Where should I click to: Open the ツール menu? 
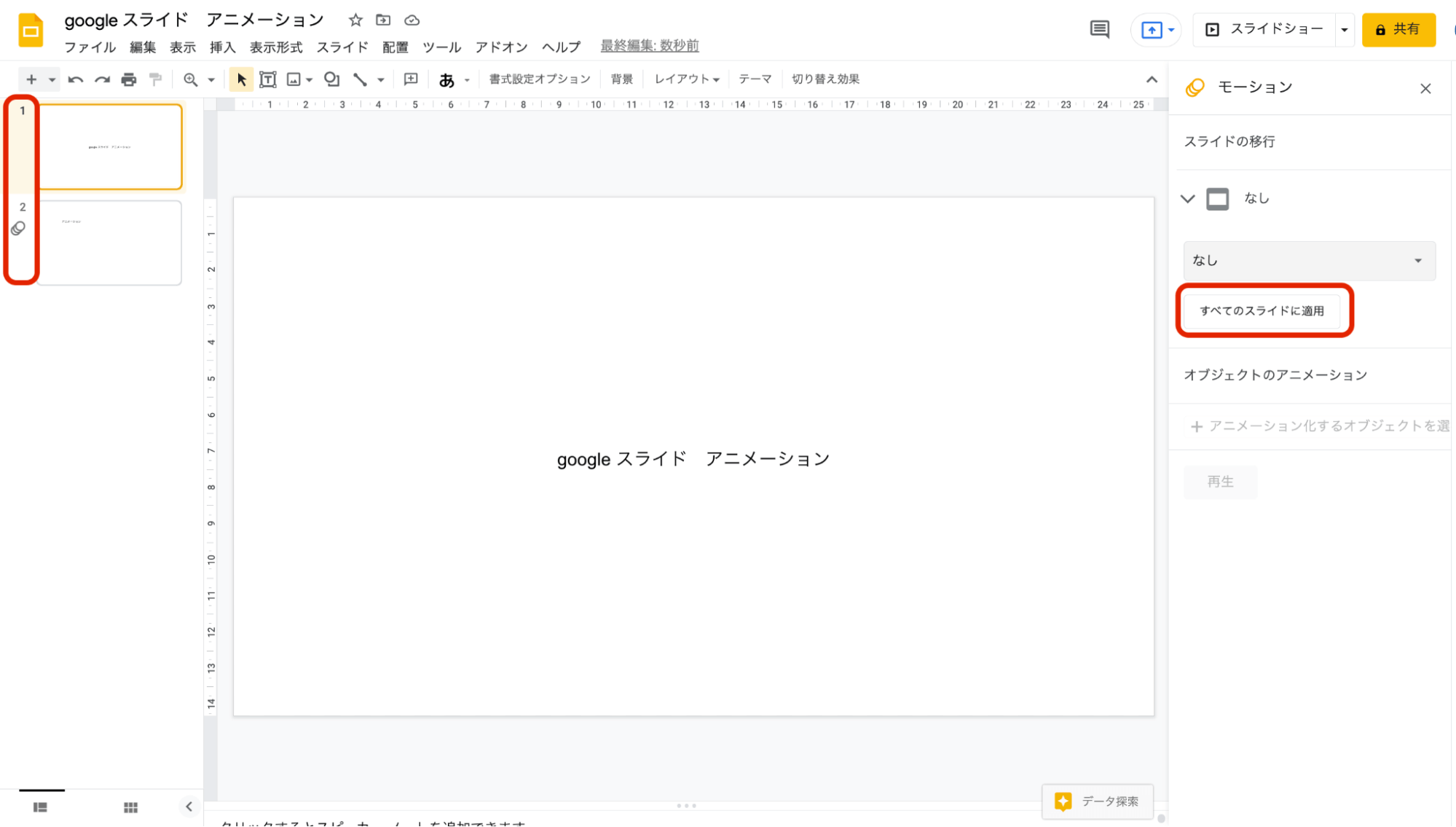point(442,47)
